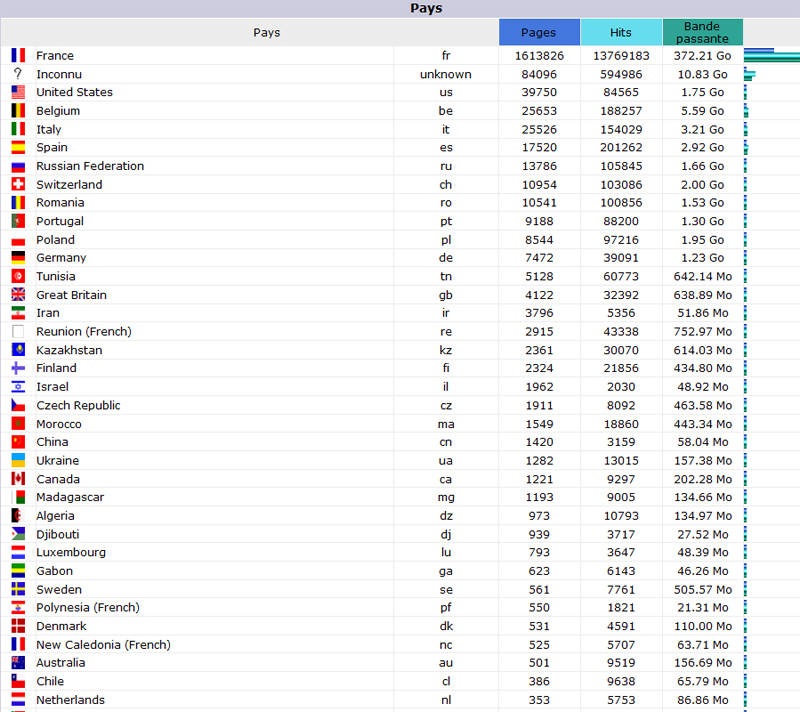Click the Spain flag icon
The height and width of the screenshot is (712, 800).
pyautogui.click(x=18, y=147)
